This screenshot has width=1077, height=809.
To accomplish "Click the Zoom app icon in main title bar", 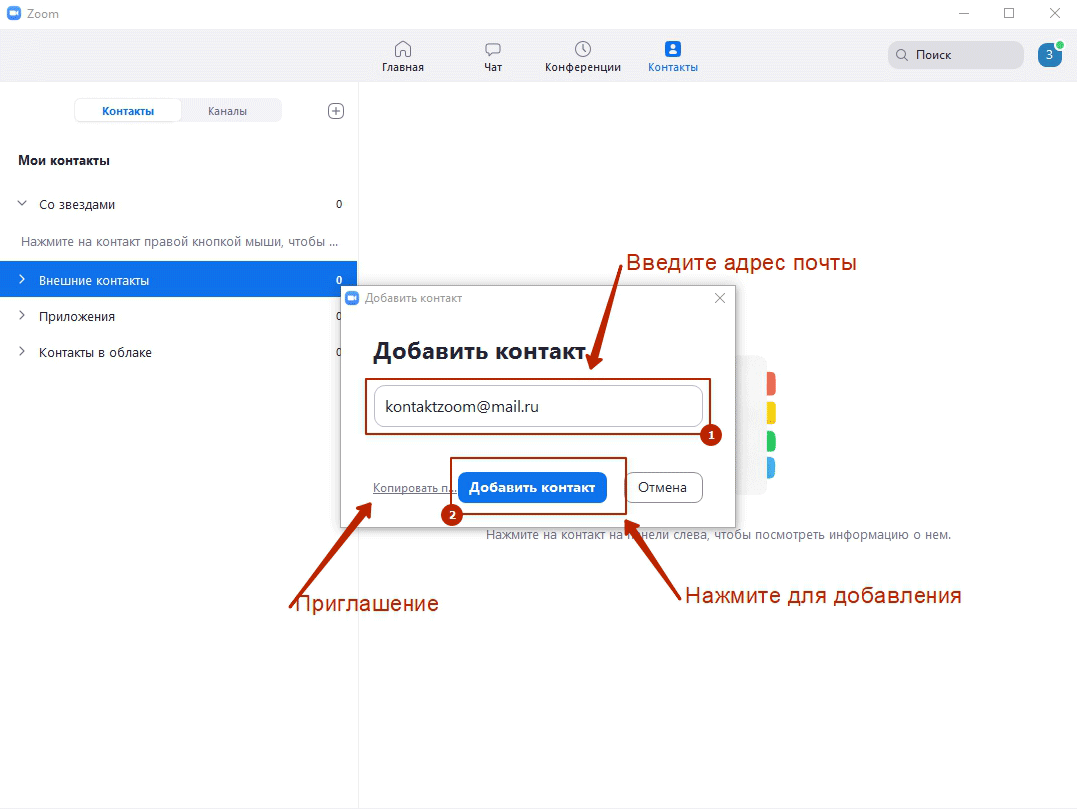I will click(x=14, y=13).
